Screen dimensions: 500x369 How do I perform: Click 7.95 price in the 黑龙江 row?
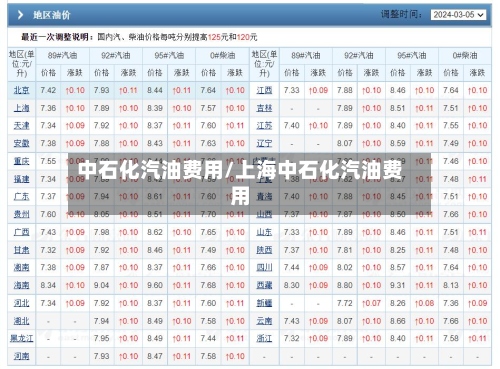click(x=102, y=339)
